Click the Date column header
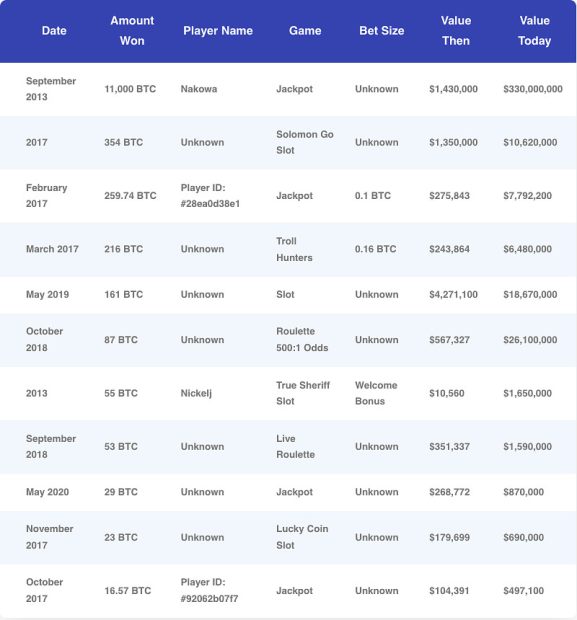The image size is (577, 620). point(54,31)
